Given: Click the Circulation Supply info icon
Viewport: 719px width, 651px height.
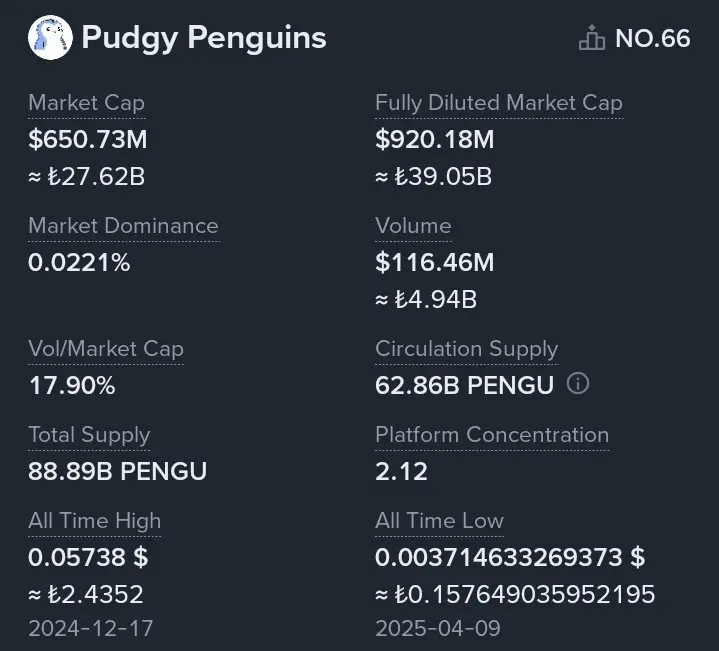Looking at the screenshot, I should pos(578,384).
